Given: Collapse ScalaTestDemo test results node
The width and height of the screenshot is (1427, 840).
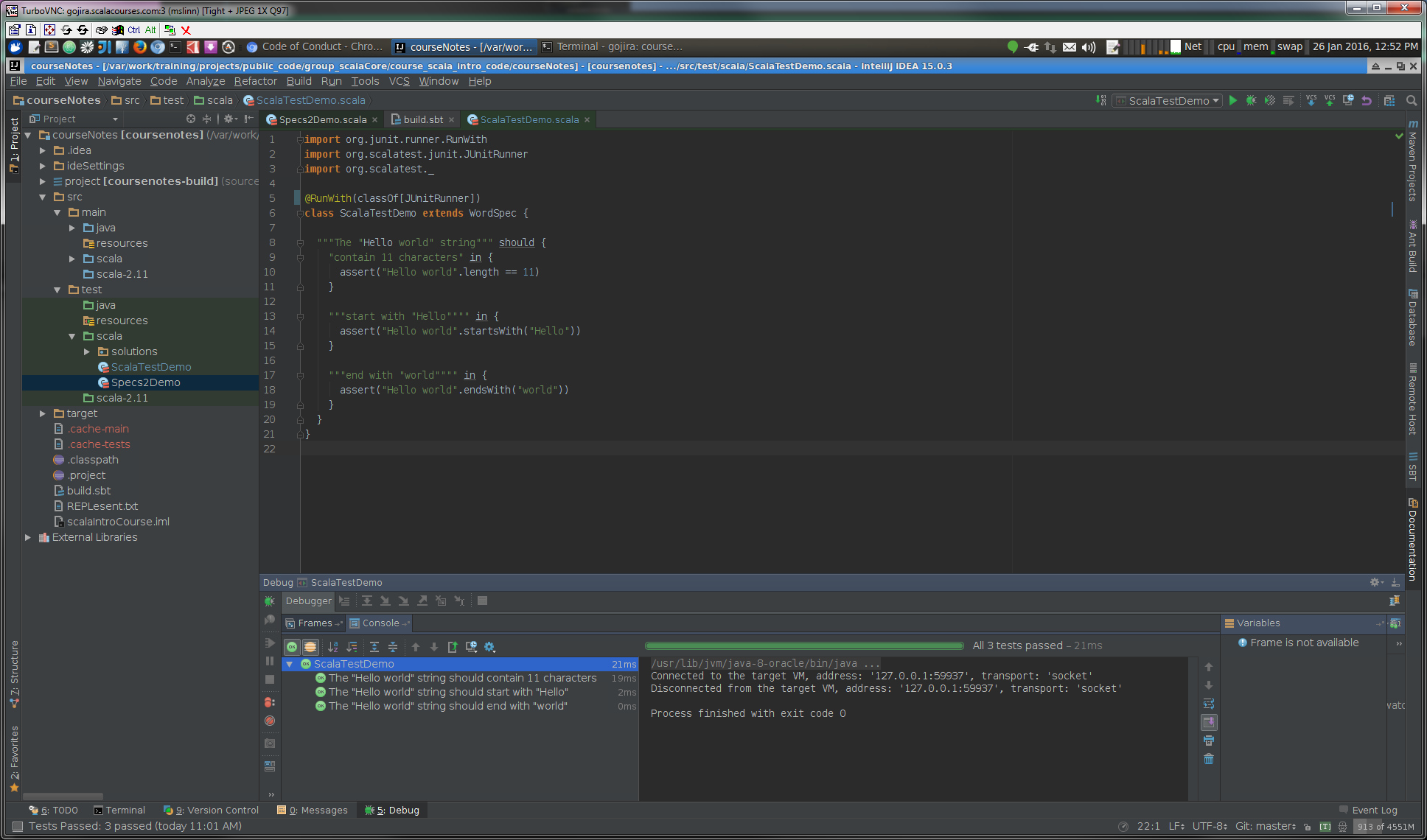Looking at the screenshot, I should click(x=290, y=664).
